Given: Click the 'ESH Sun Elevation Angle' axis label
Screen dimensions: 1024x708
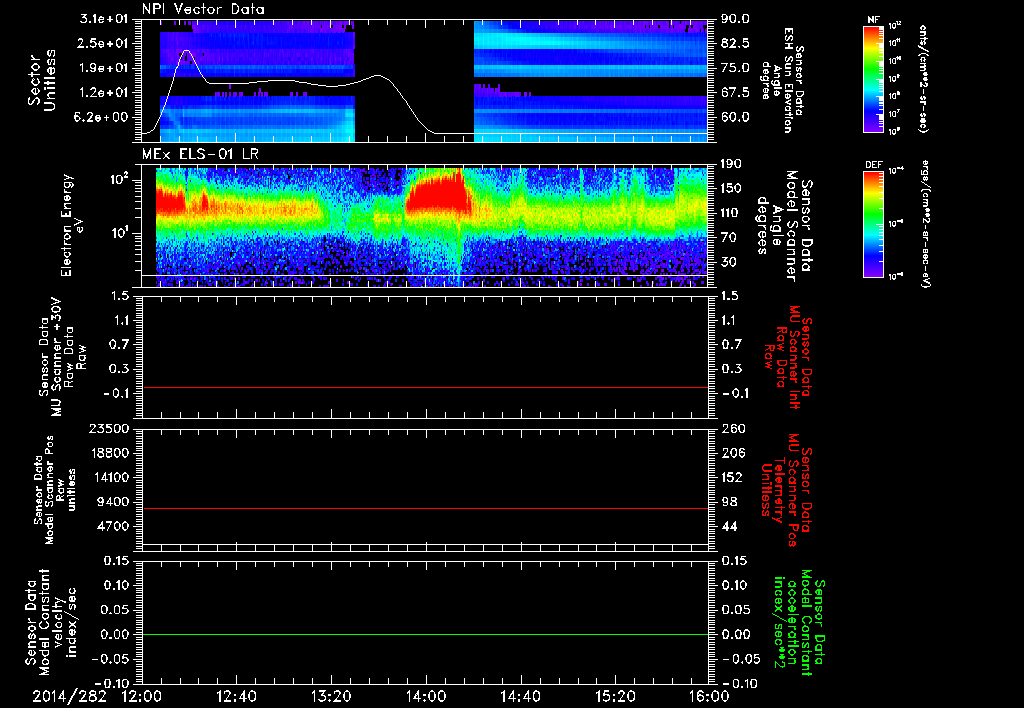Looking at the screenshot, I should click(782, 80).
